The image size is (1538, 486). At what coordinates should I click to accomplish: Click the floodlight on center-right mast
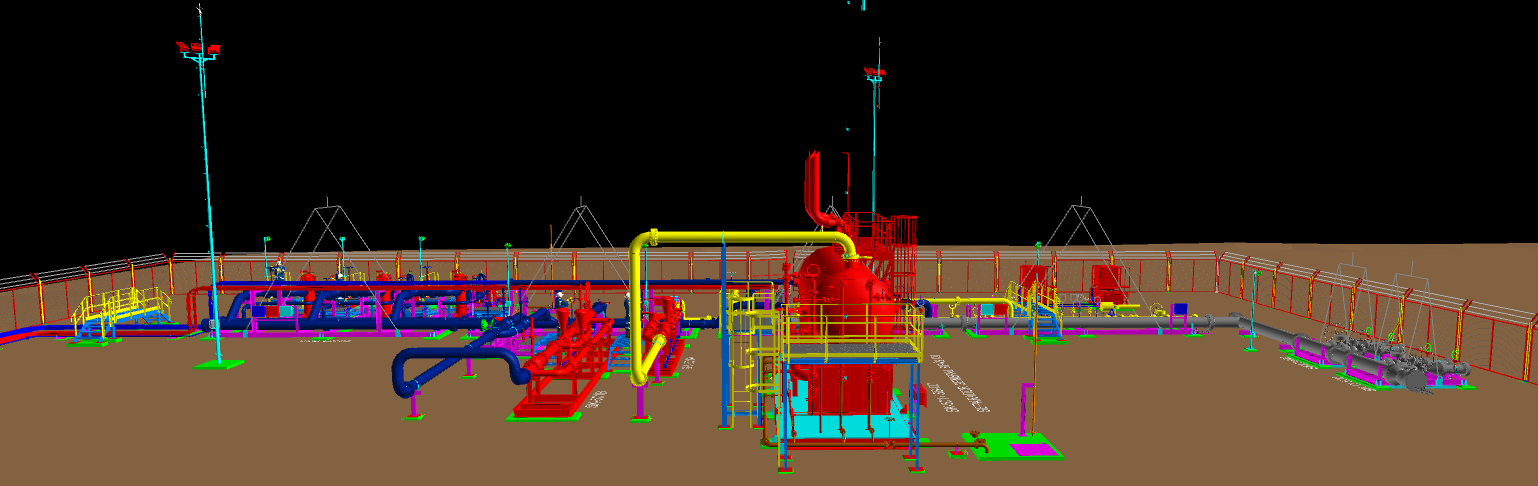click(x=875, y=72)
